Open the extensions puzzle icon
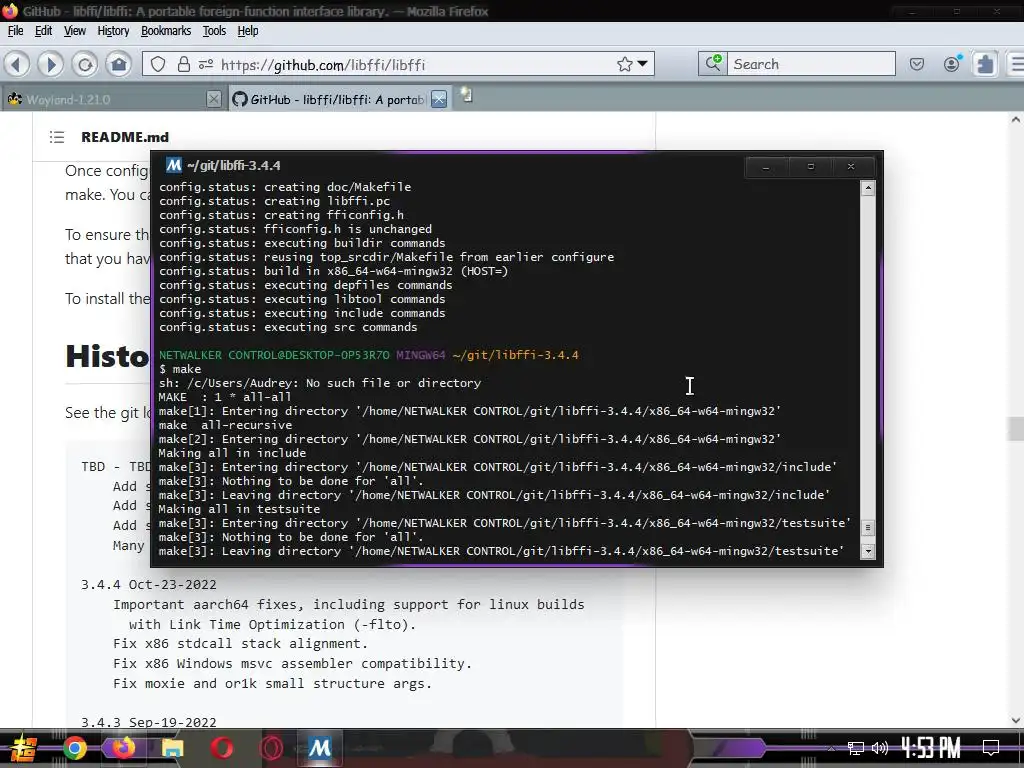 point(985,64)
